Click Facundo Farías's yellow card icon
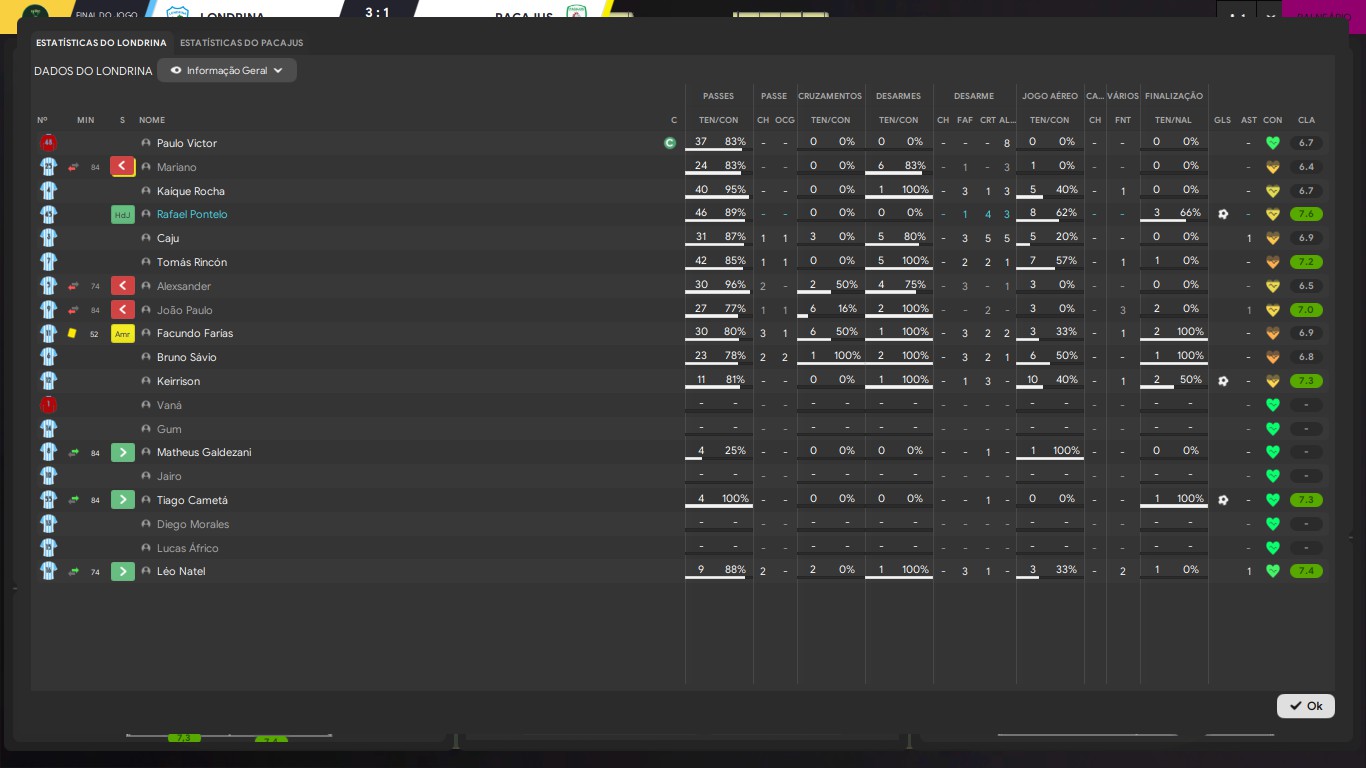This screenshot has width=1366, height=768. (x=72, y=333)
